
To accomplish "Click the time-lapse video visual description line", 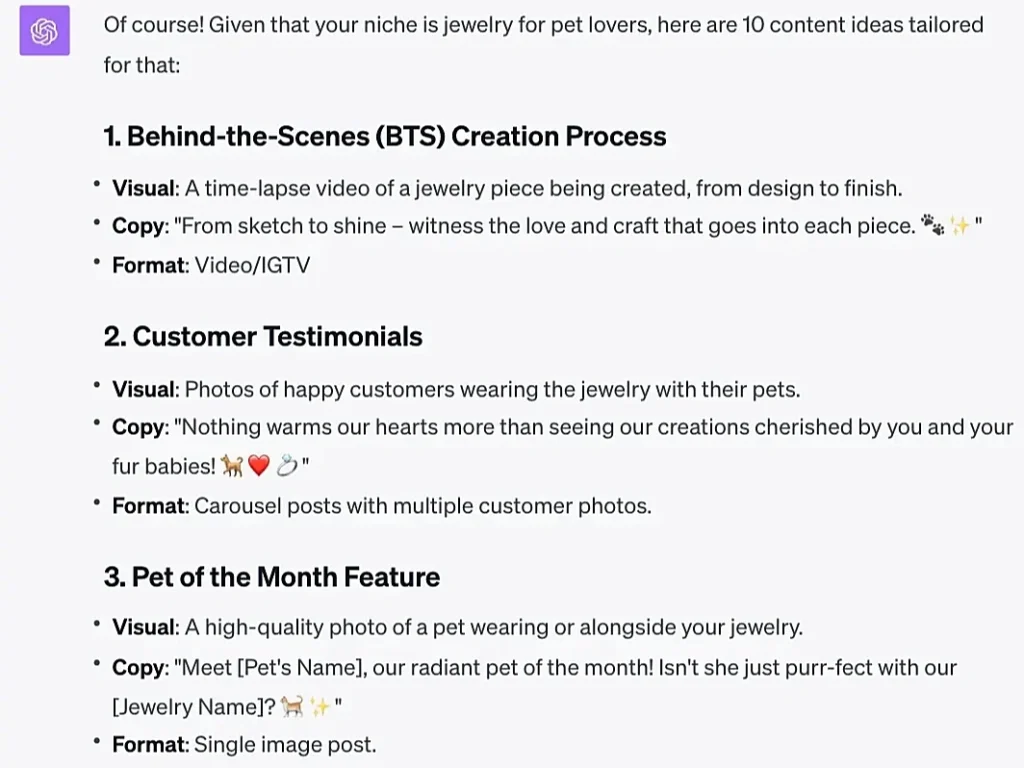I will point(507,188).
